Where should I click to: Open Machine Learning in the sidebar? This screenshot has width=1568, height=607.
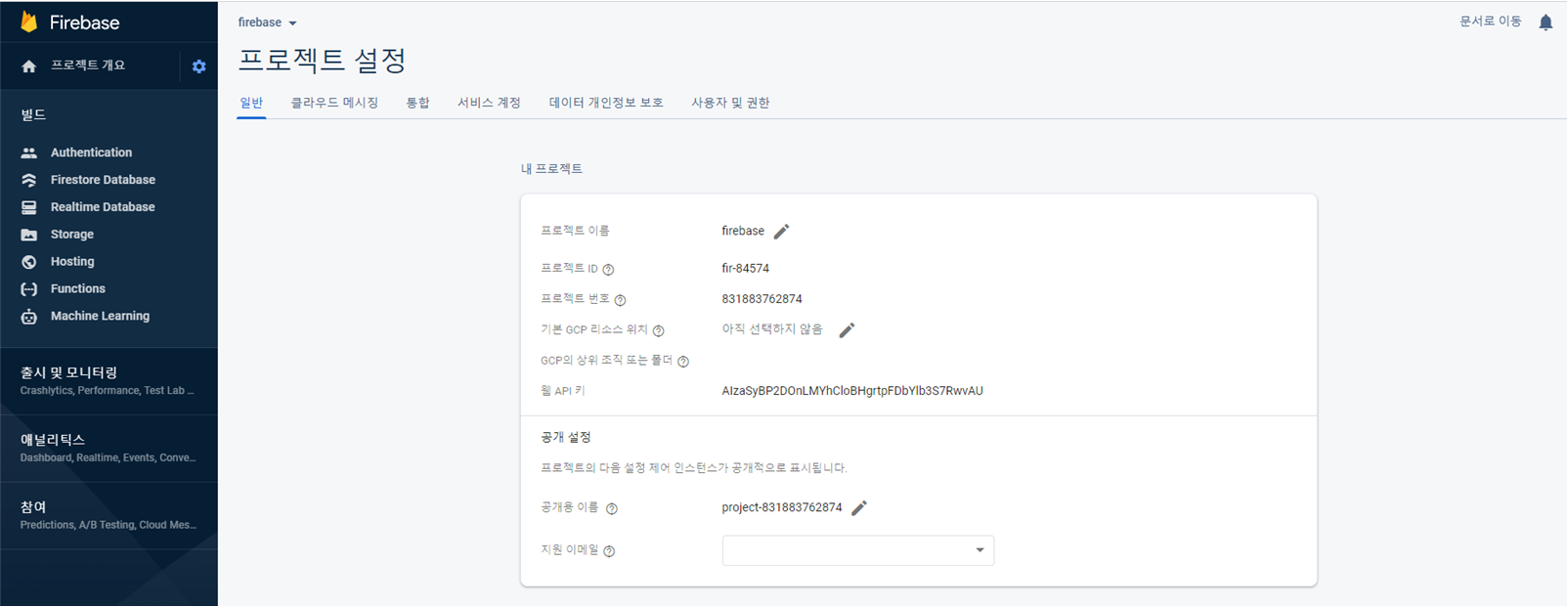click(x=100, y=317)
